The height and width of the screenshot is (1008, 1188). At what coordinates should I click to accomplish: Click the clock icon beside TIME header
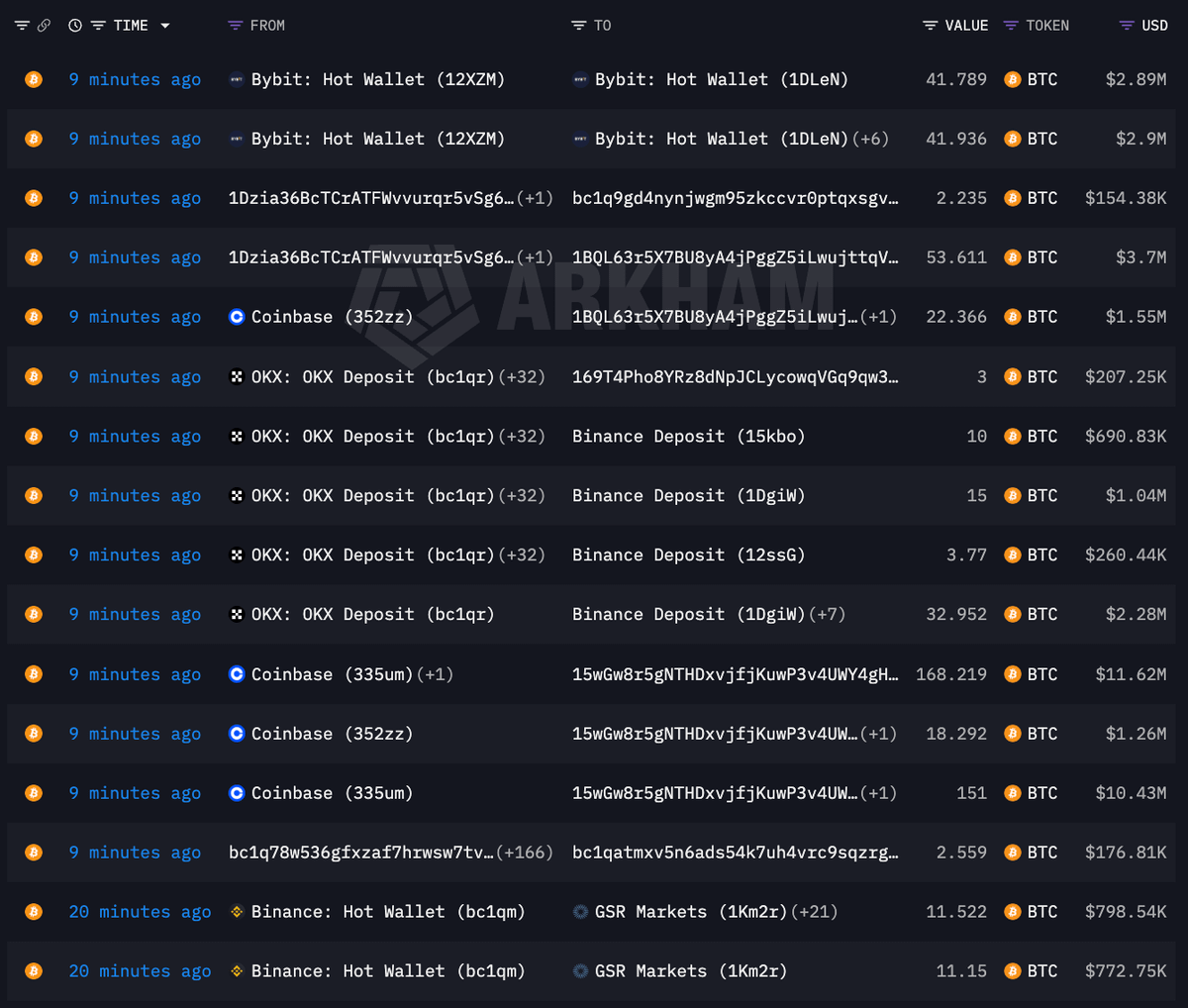[x=75, y=26]
